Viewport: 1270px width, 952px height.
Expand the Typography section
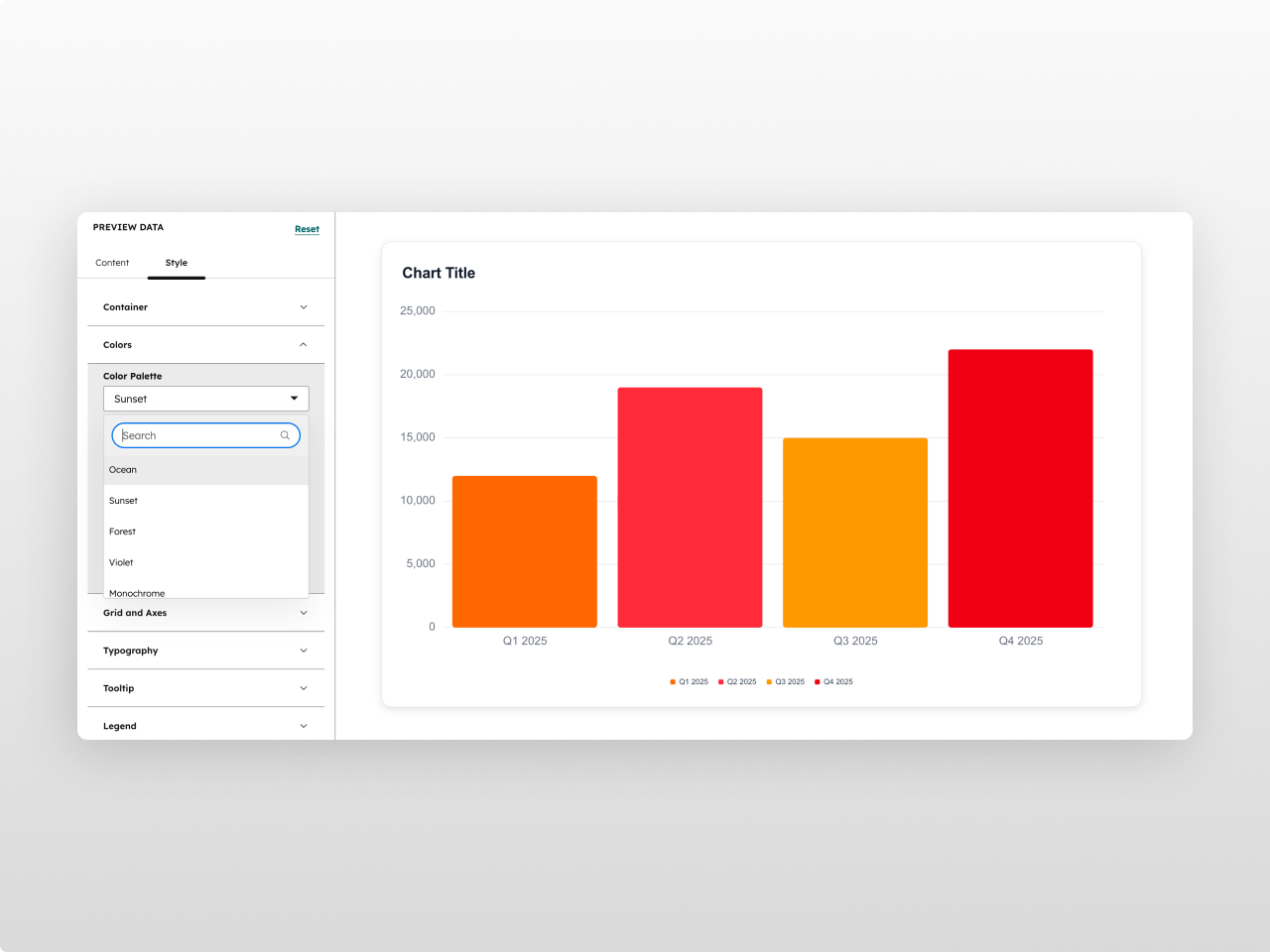[205, 651]
